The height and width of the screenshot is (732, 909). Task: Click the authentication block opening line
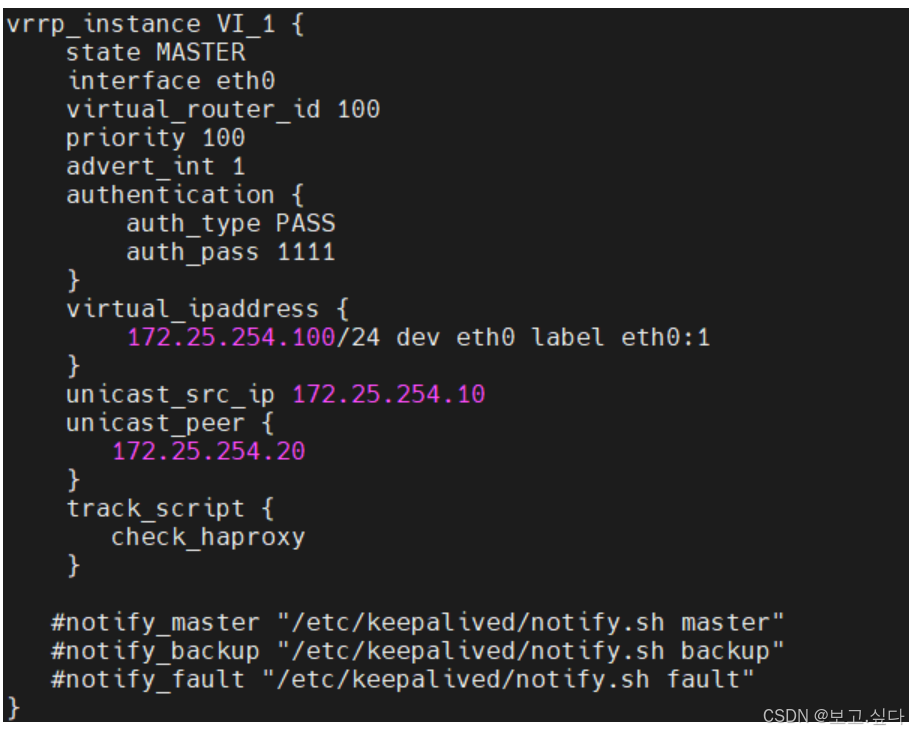185,195
